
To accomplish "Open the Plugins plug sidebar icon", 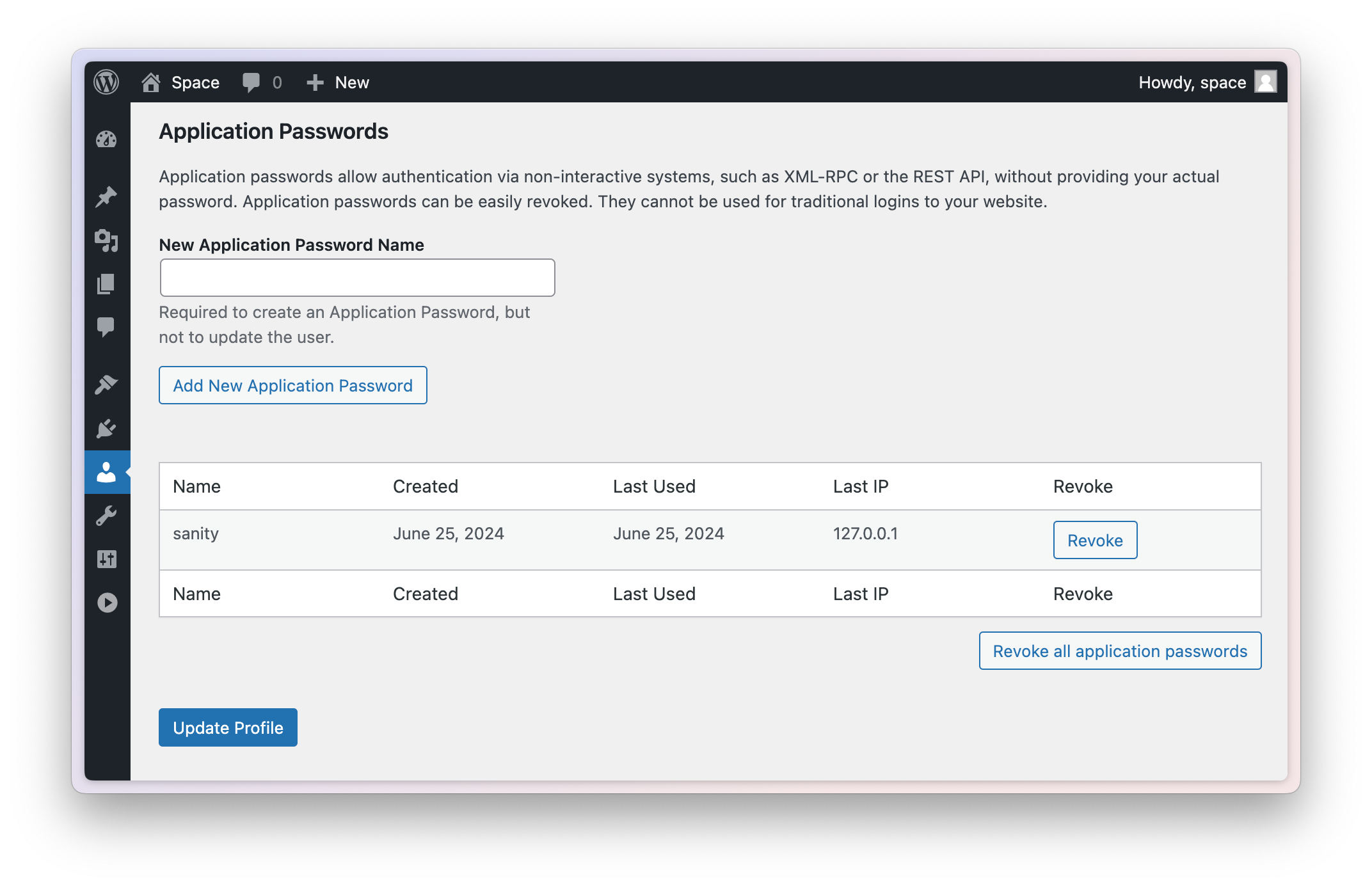I will (107, 428).
